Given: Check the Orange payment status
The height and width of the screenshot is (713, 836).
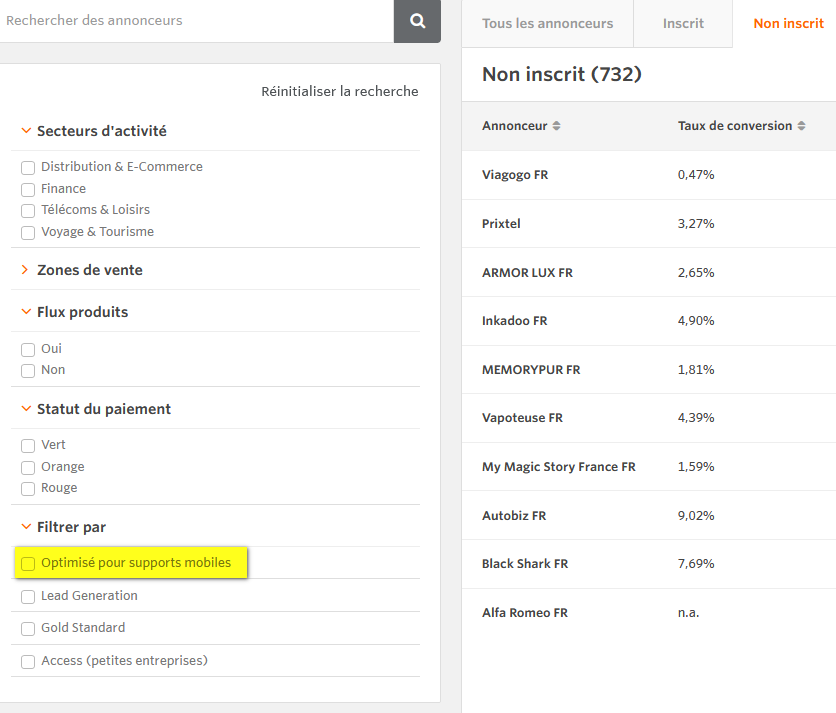Looking at the screenshot, I should (x=28, y=468).
